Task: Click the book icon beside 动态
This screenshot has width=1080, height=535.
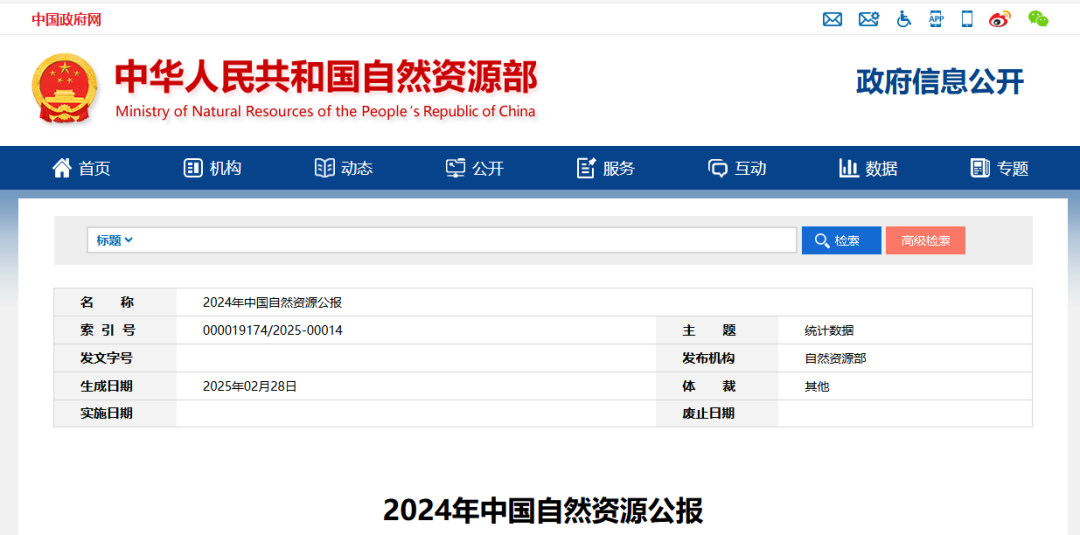Action: tap(324, 167)
